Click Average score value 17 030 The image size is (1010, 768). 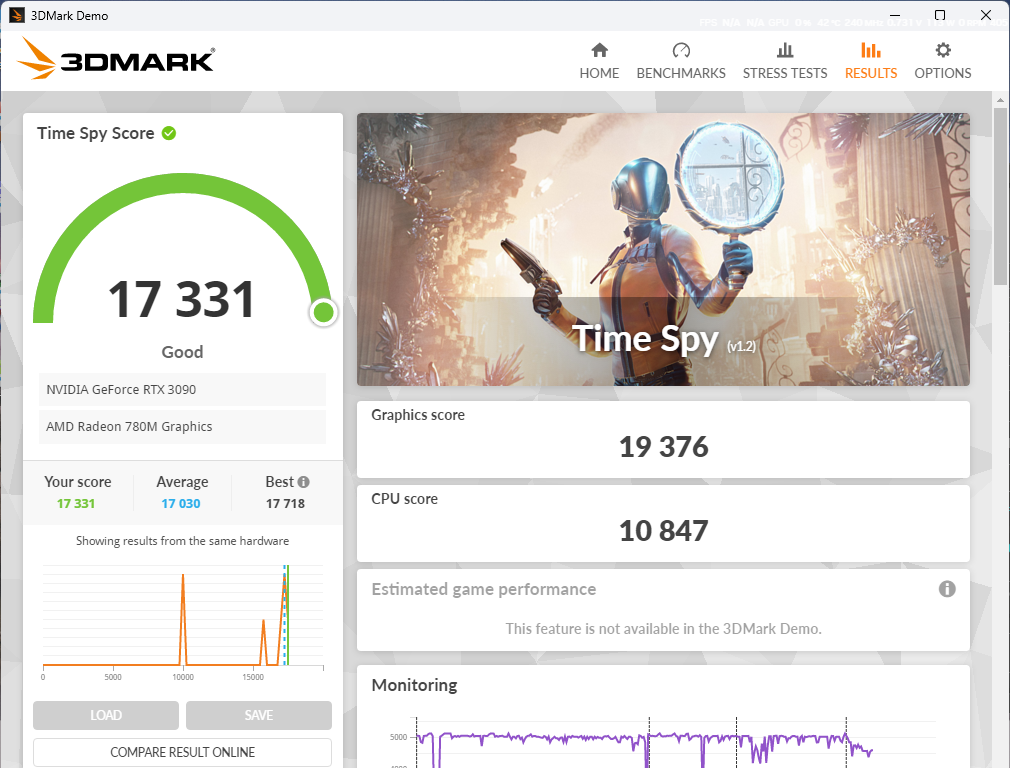click(x=181, y=504)
